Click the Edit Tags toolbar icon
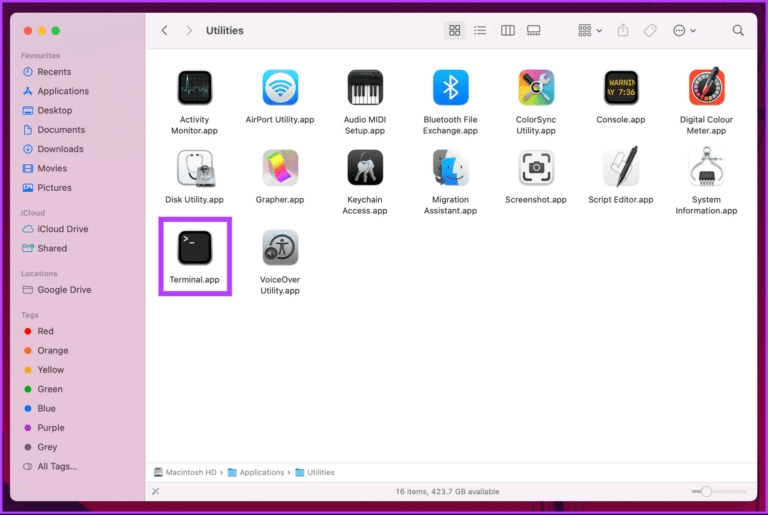The image size is (768, 515). 650,30
